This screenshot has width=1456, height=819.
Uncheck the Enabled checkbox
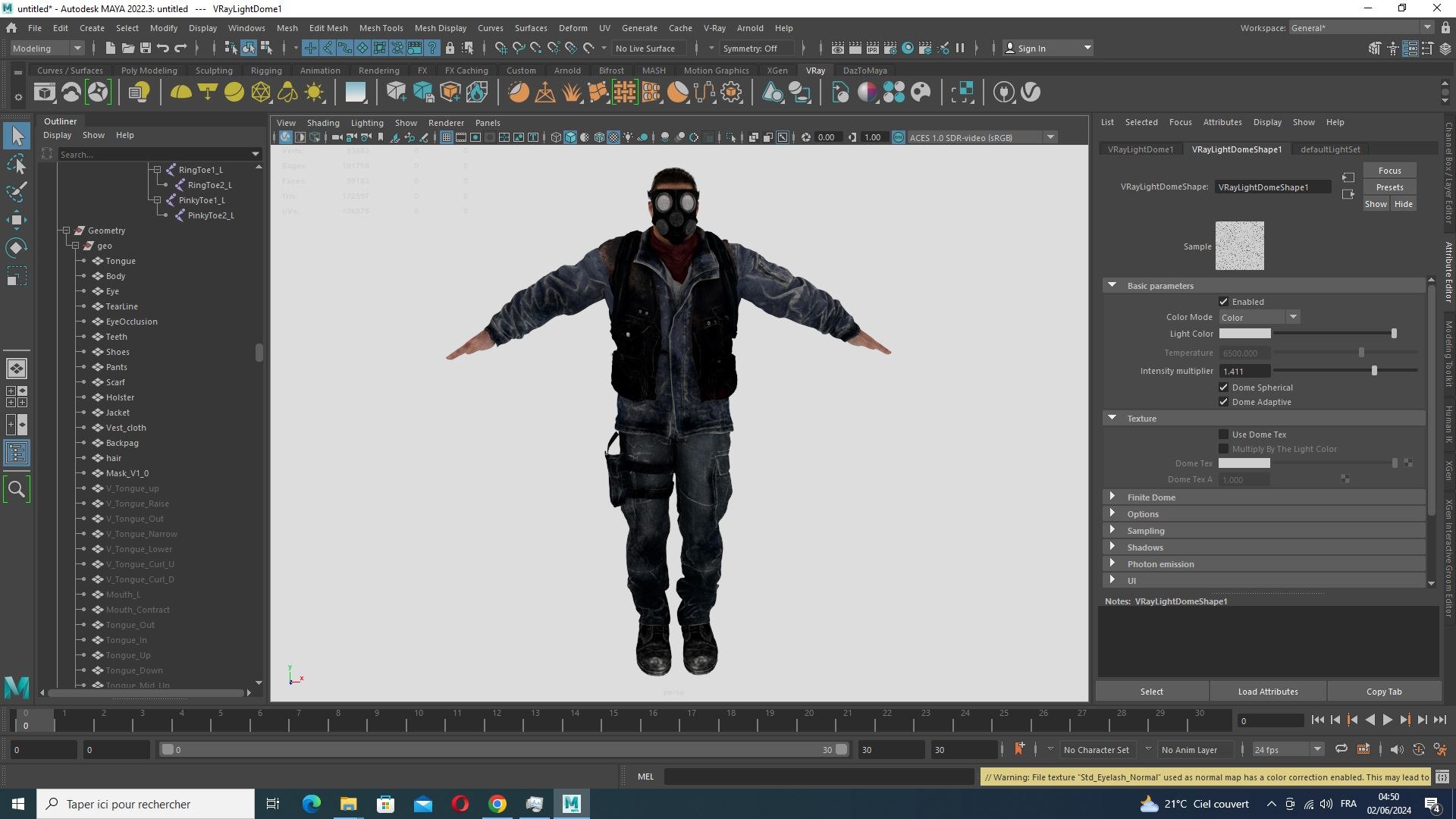1223,302
